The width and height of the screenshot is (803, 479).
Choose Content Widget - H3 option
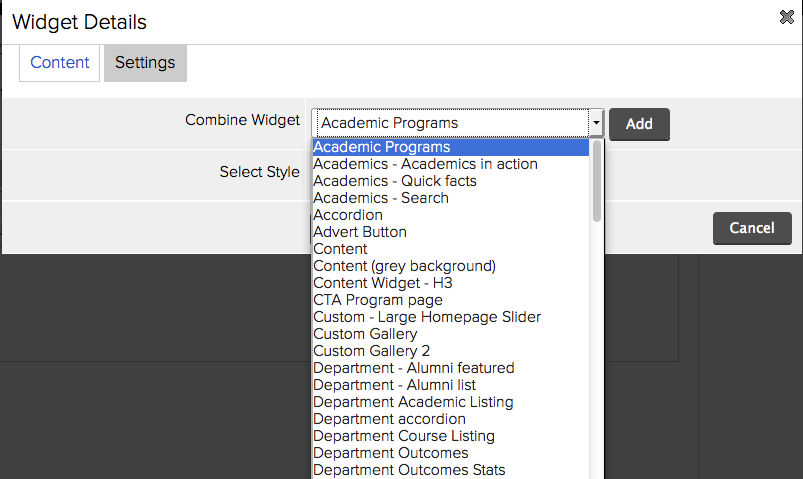coord(451,283)
